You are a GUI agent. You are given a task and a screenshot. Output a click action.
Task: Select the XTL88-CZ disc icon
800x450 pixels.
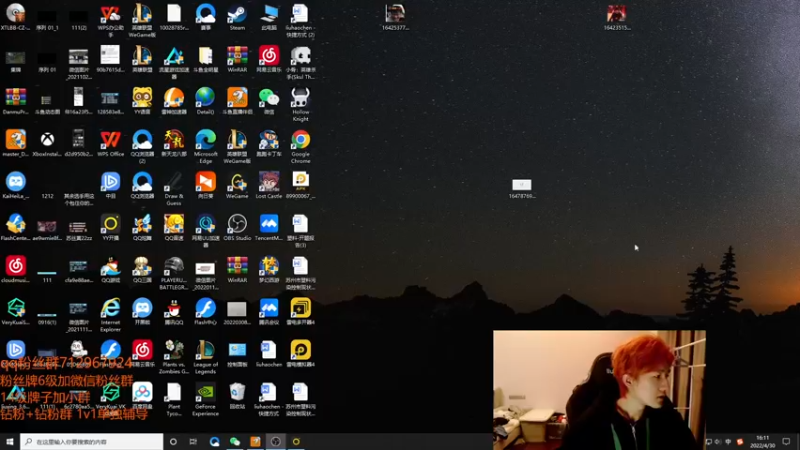(16, 14)
